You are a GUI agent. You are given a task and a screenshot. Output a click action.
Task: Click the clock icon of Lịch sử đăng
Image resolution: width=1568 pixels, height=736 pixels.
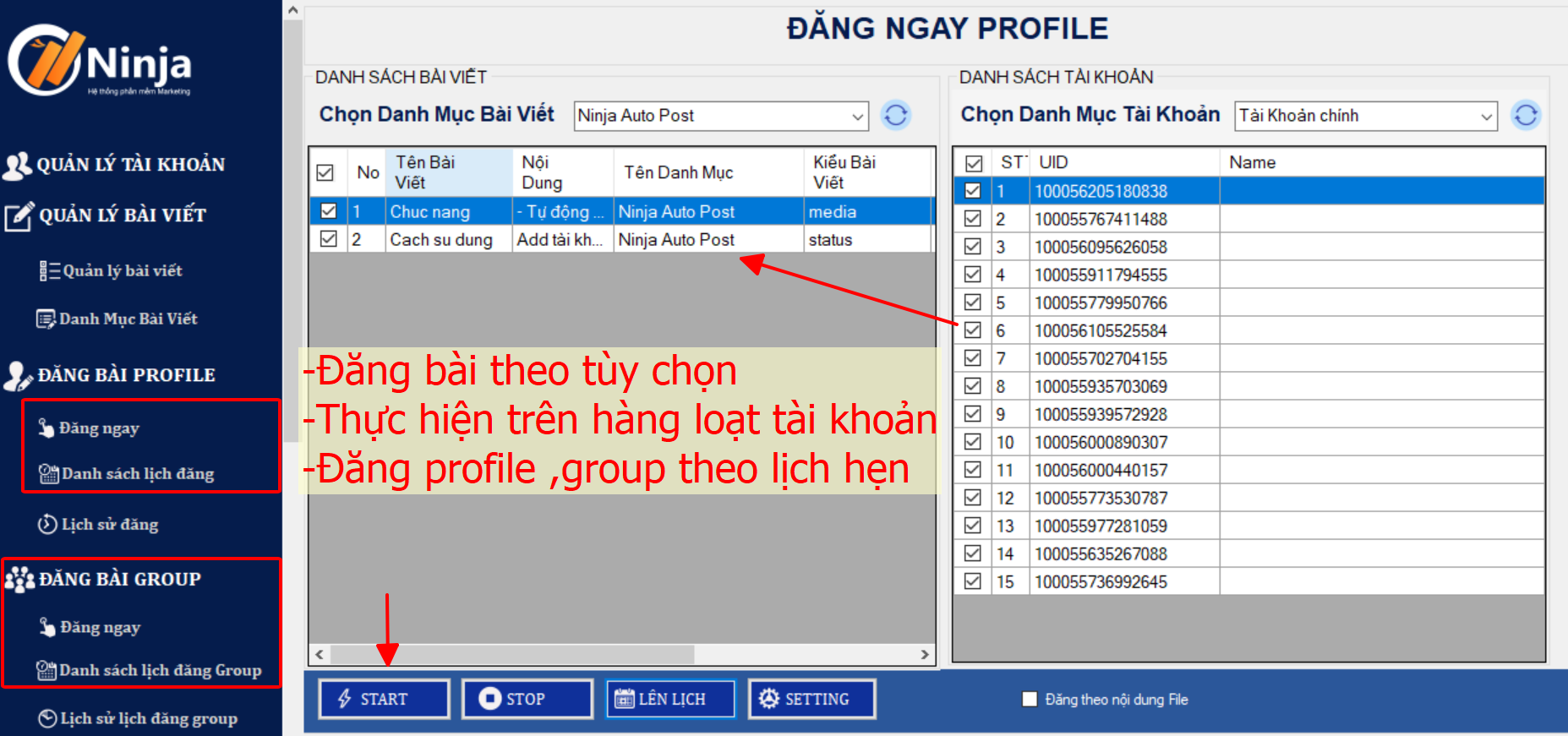(x=47, y=525)
